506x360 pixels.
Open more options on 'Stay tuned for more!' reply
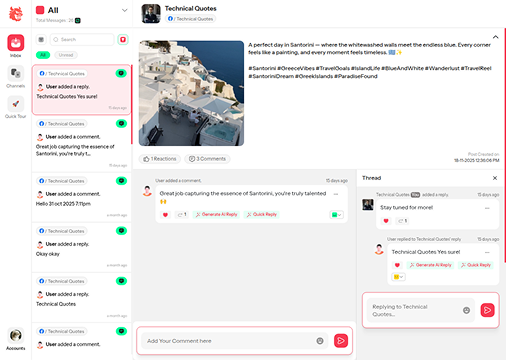click(487, 208)
